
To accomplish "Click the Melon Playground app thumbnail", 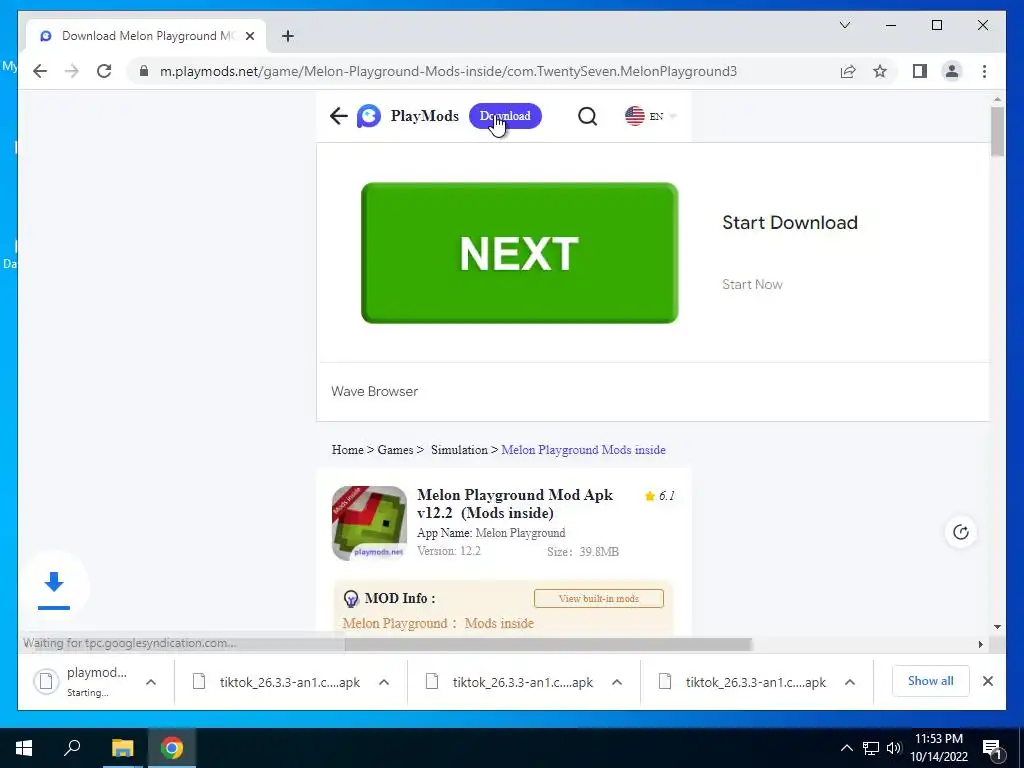I will pos(369,523).
